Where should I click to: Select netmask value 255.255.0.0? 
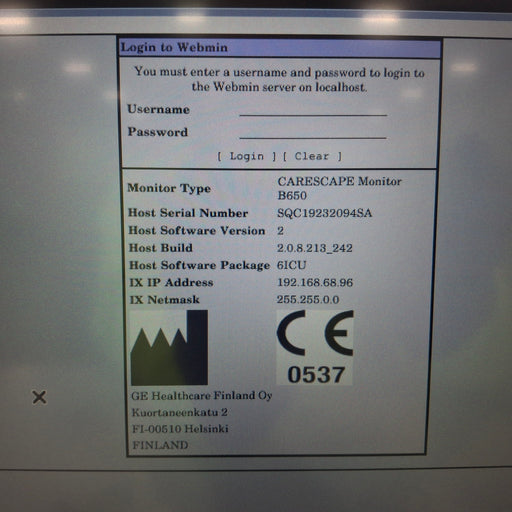(x=308, y=300)
